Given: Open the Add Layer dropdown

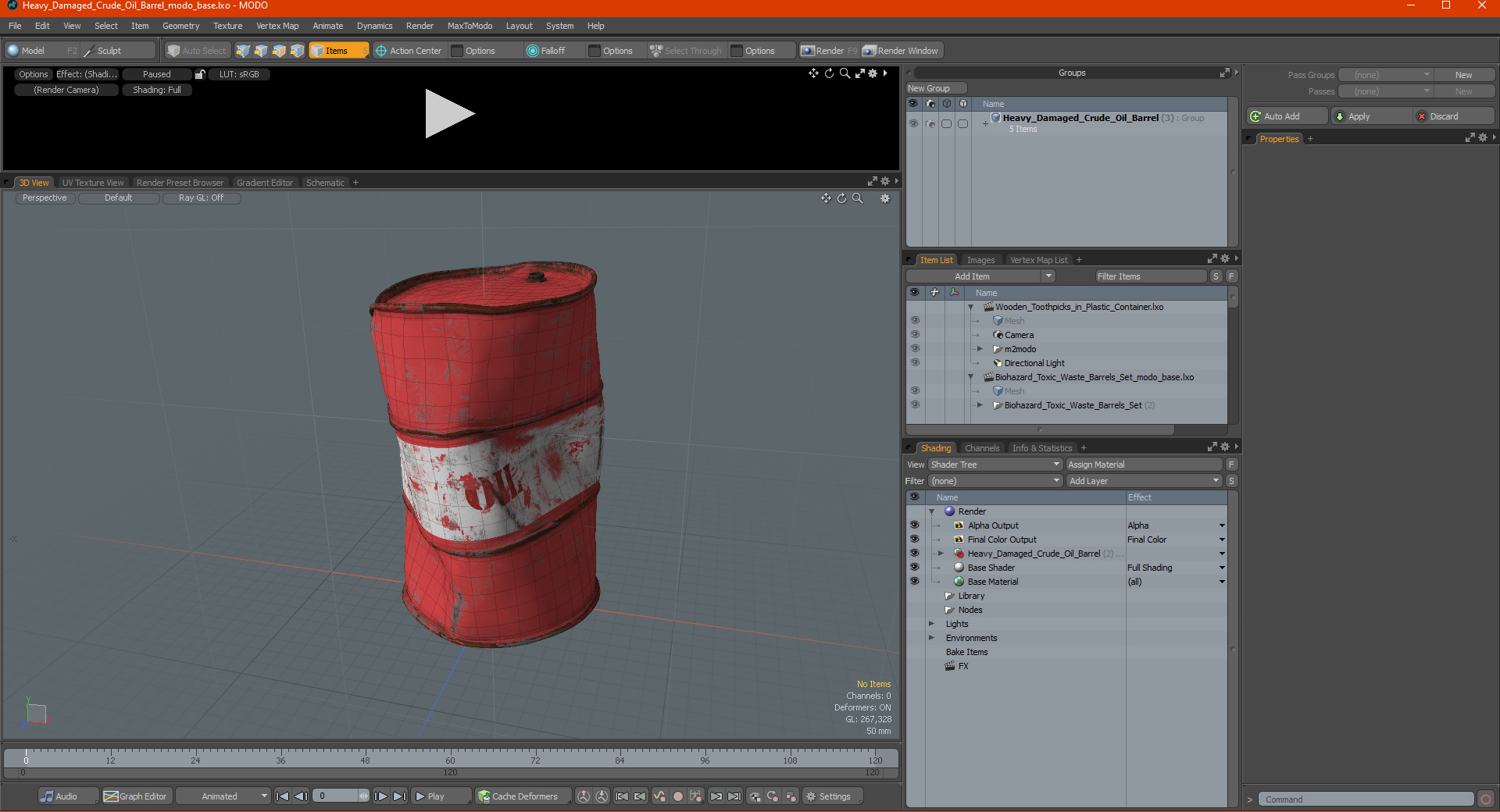Looking at the screenshot, I should pos(1144,481).
